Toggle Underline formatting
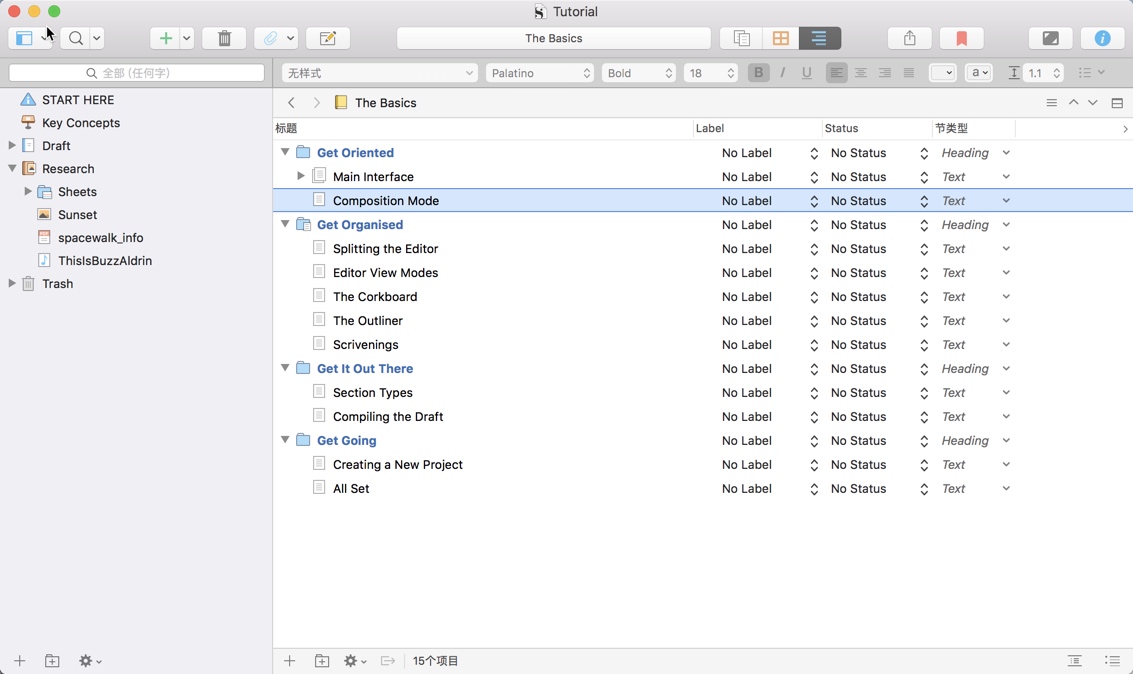The image size is (1133, 674). pyautogui.click(x=807, y=72)
